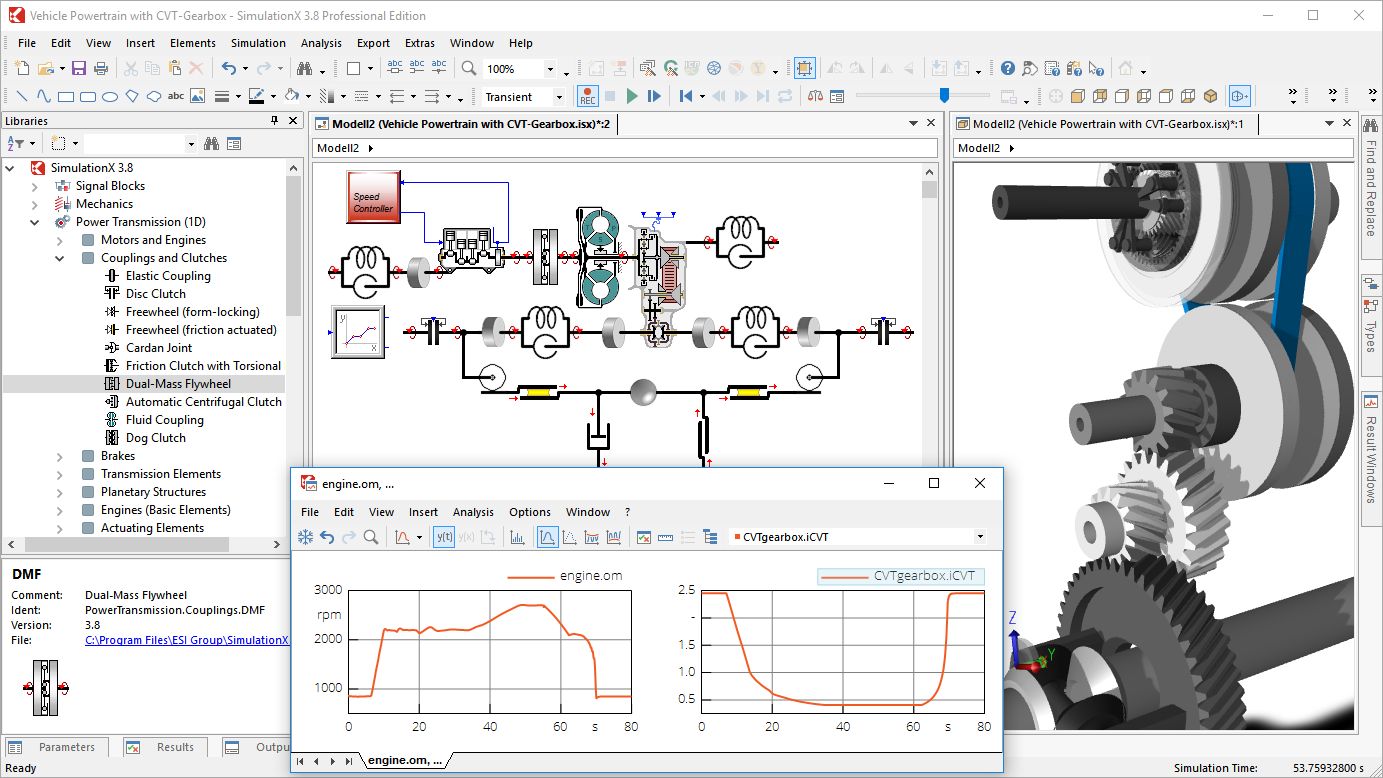
Task: Select Fluid Coupling in library tree
Action: point(165,420)
